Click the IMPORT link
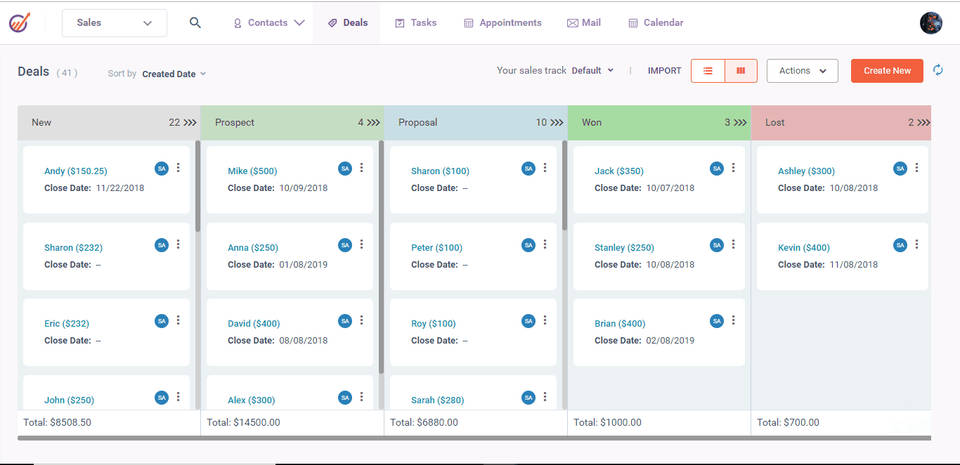The height and width of the screenshot is (465, 960). pyautogui.click(x=664, y=71)
